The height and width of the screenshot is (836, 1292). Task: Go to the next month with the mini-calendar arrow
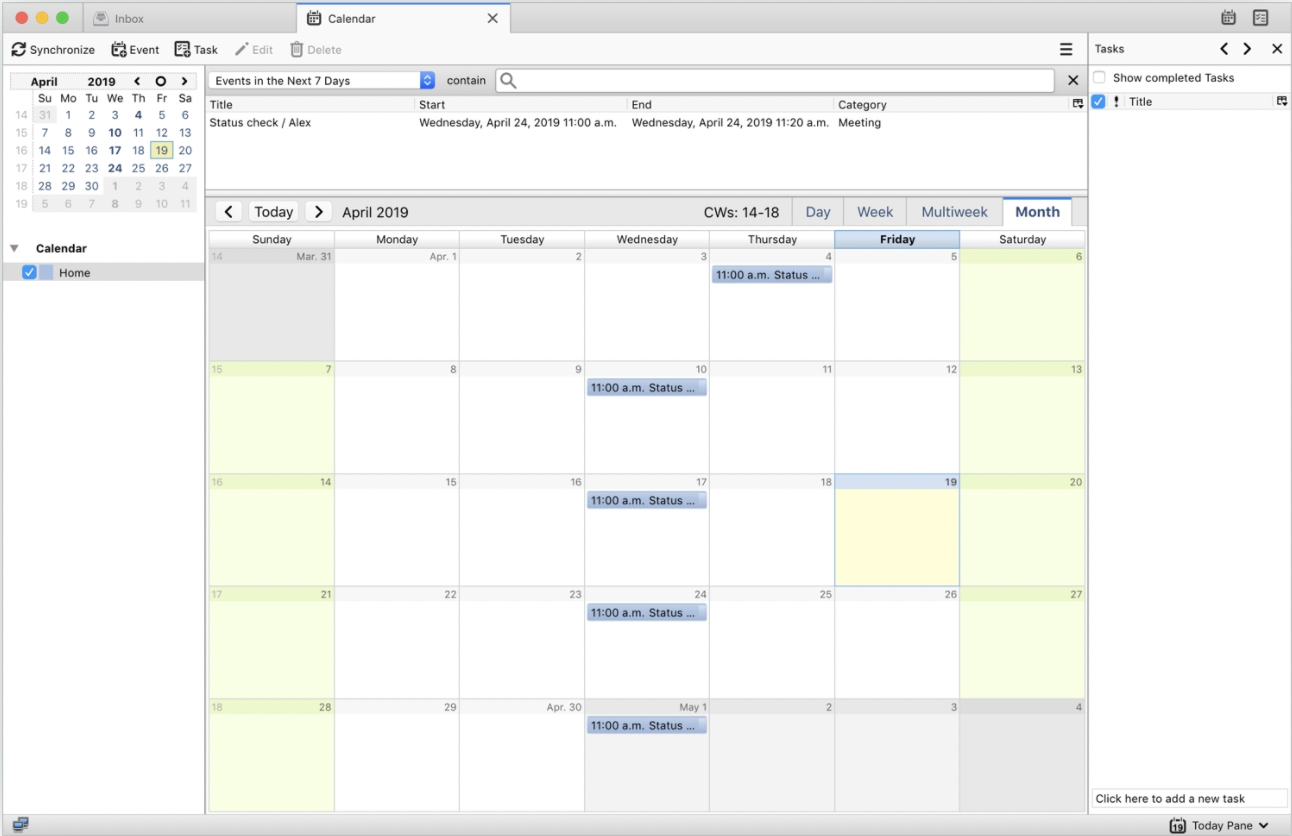coord(184,81)
